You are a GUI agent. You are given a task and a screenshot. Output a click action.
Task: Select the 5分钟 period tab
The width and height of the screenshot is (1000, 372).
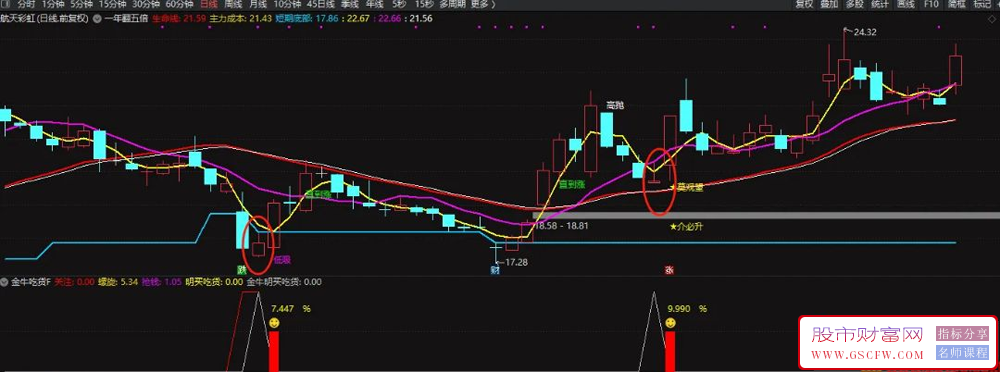tap(81, 4)
